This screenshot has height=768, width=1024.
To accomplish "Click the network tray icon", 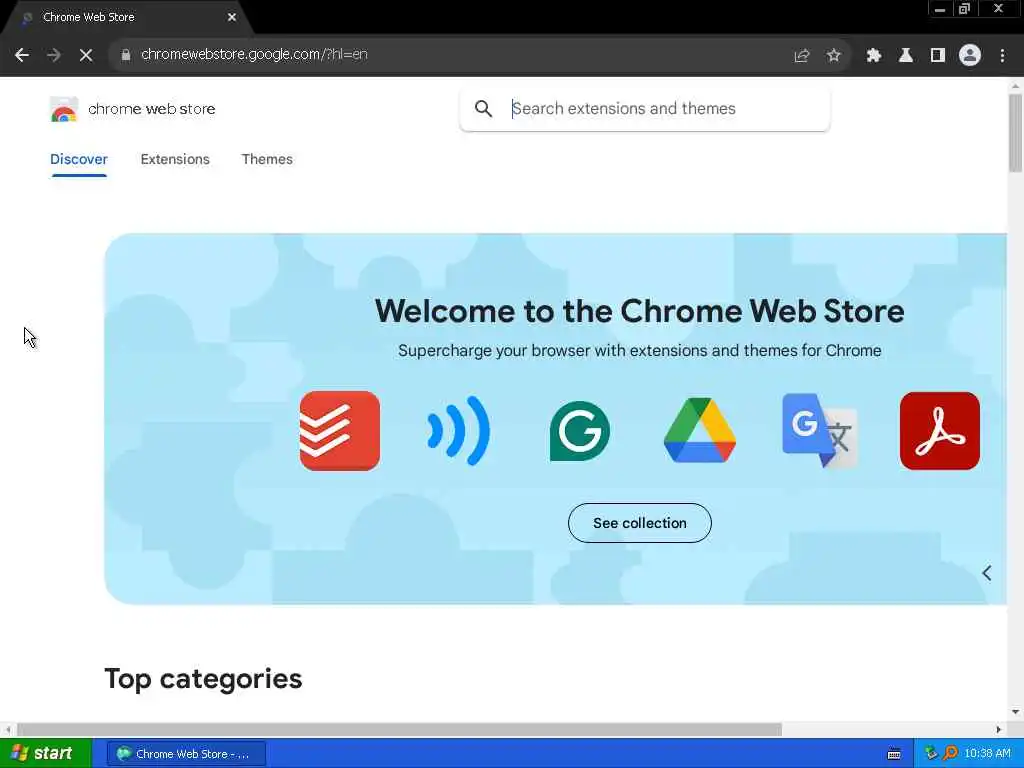I will pos(931,754).
